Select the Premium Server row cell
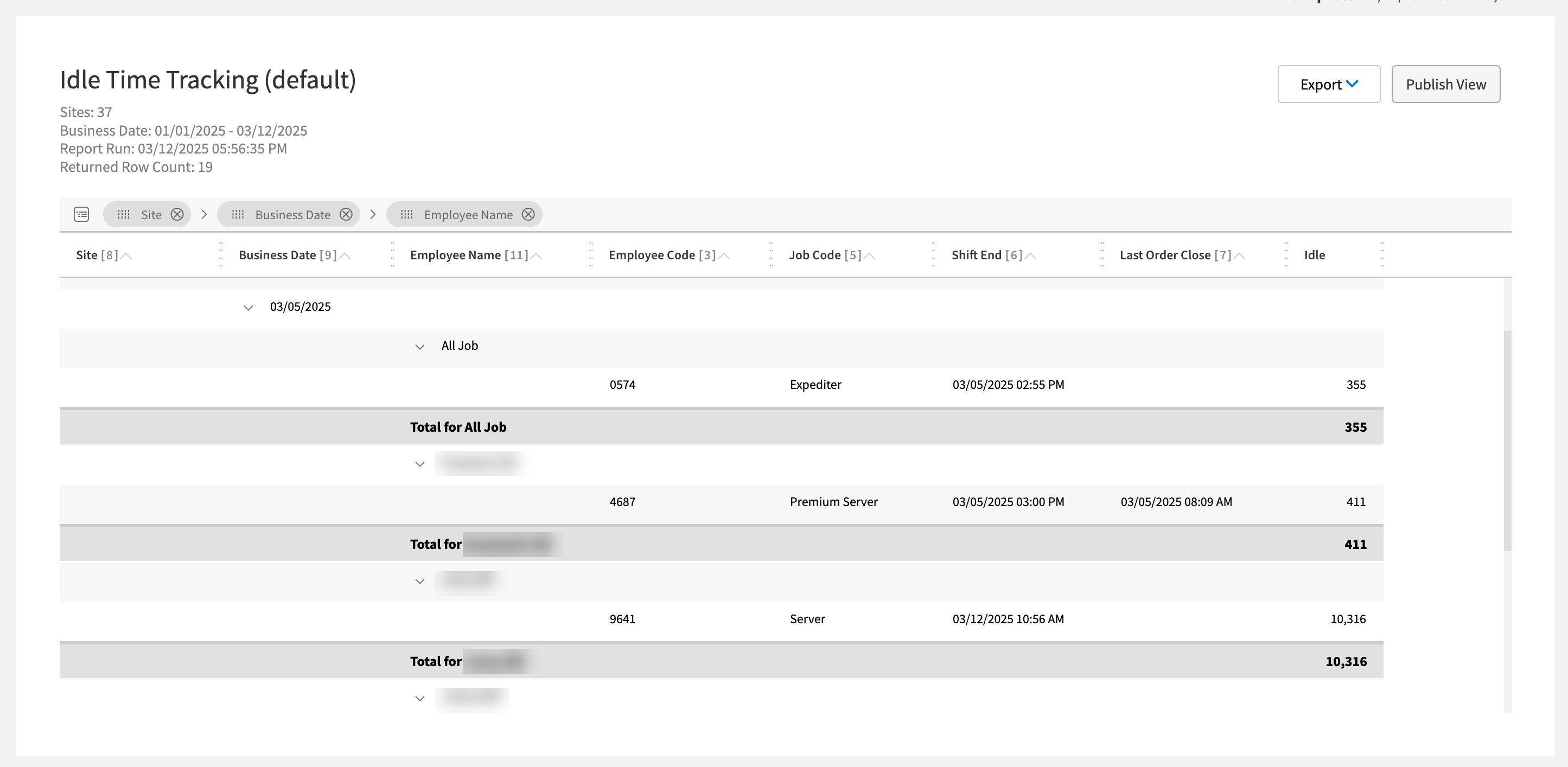Viewport: 1568px width, 767px height. pos(833,502)
